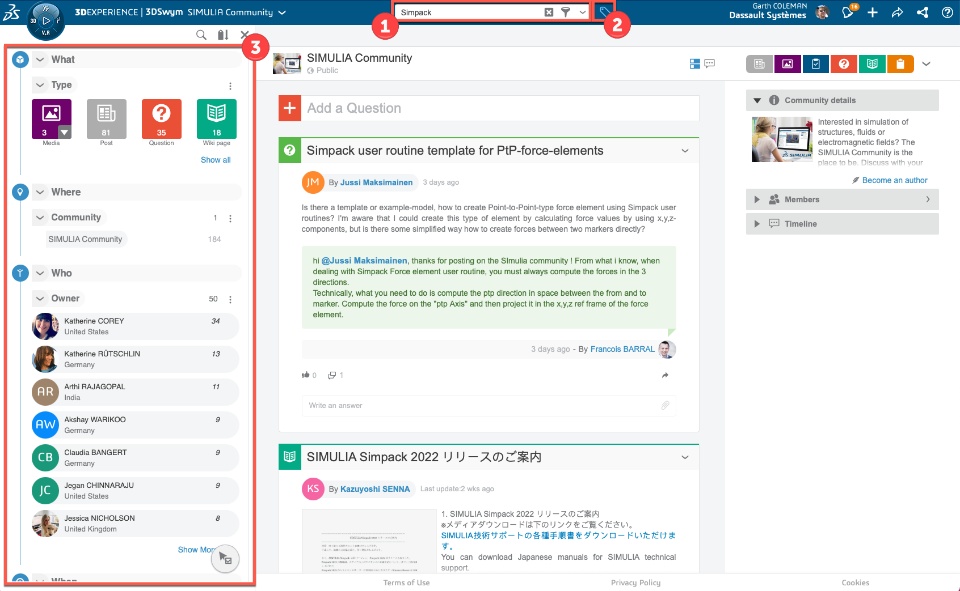Filter by Wiki page type tile
This screenshot has width=960, height=591.
click(217, 119)
